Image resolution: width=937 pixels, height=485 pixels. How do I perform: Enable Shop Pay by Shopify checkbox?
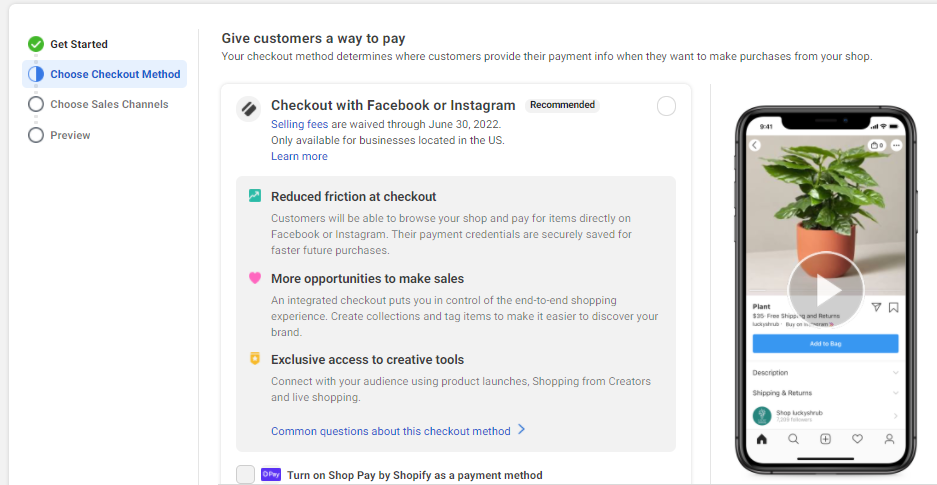pos(246,475)
